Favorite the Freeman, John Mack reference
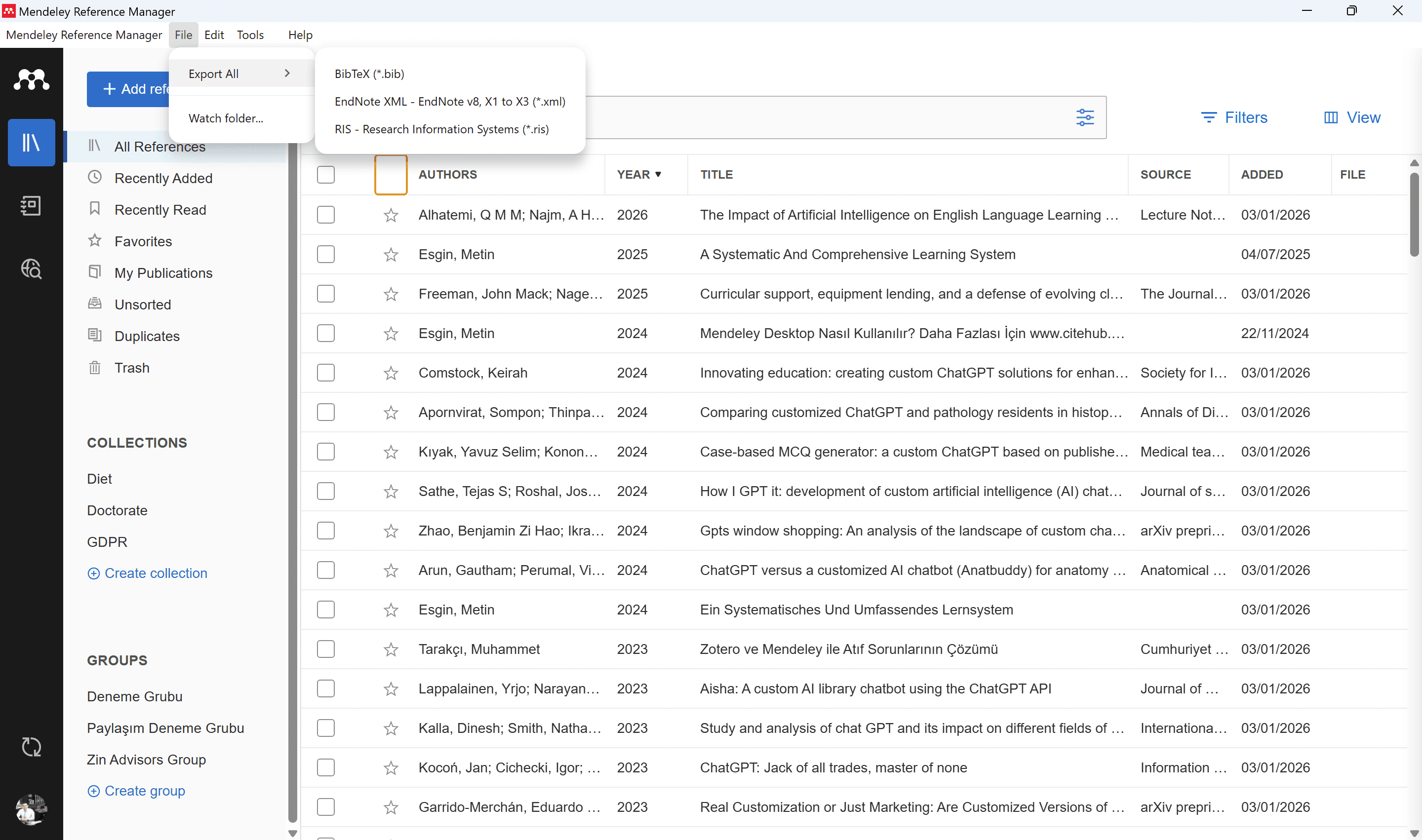 391,294
